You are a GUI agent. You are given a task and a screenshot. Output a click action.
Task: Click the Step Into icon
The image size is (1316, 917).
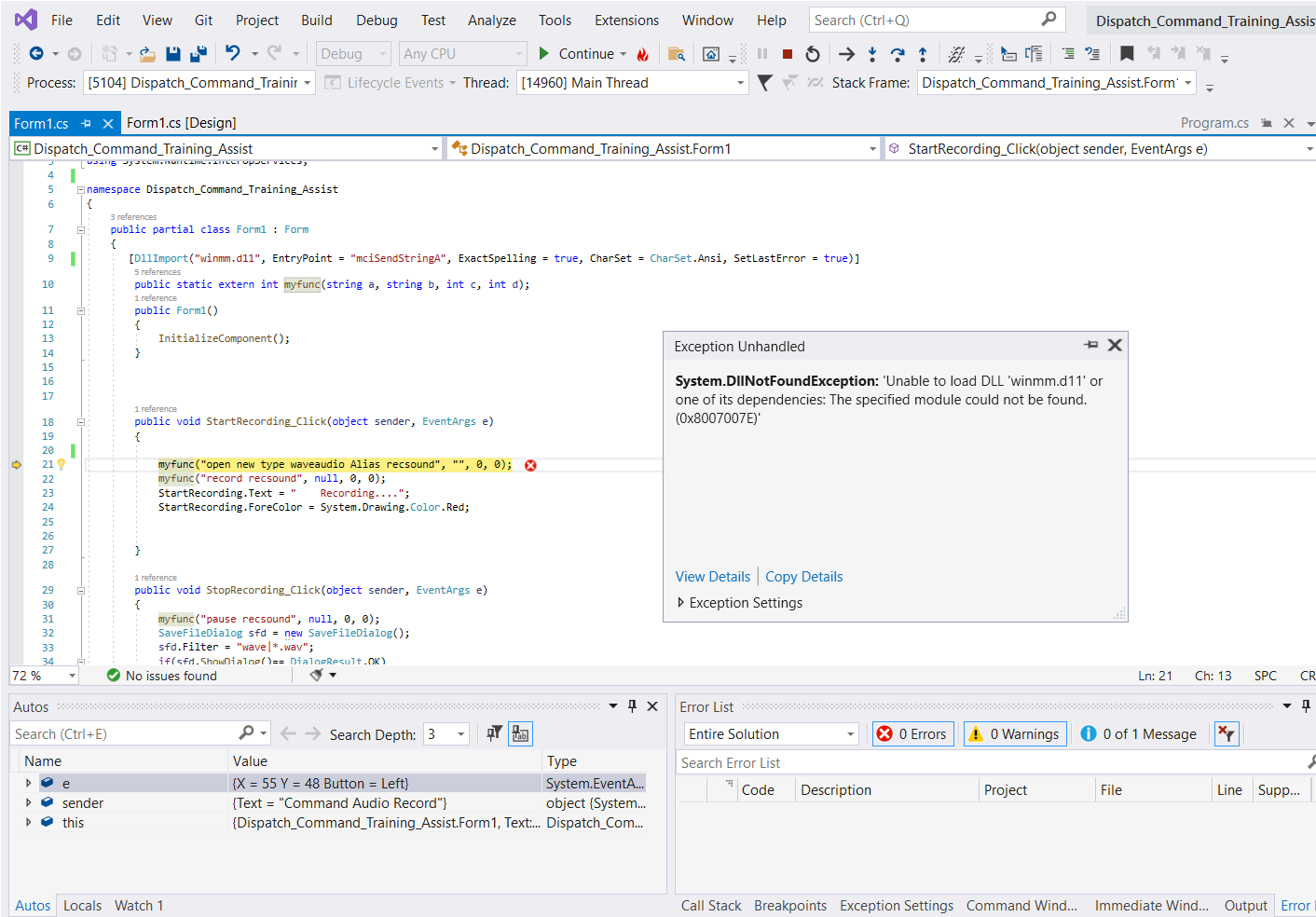tap(872, 54)
